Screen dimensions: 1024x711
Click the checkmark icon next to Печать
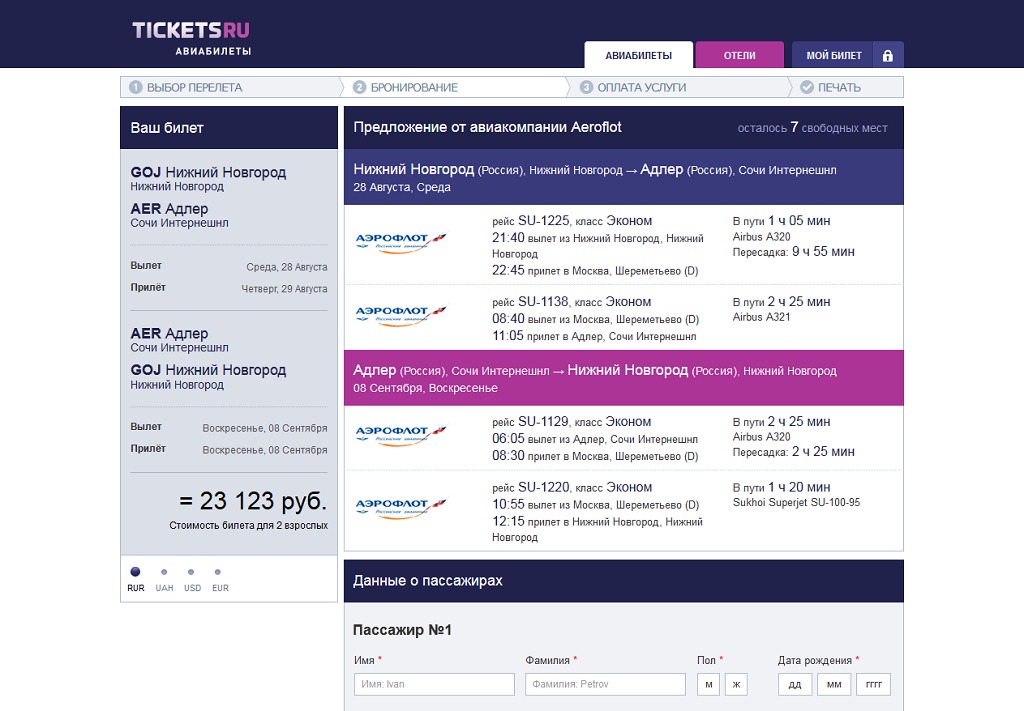806,87
